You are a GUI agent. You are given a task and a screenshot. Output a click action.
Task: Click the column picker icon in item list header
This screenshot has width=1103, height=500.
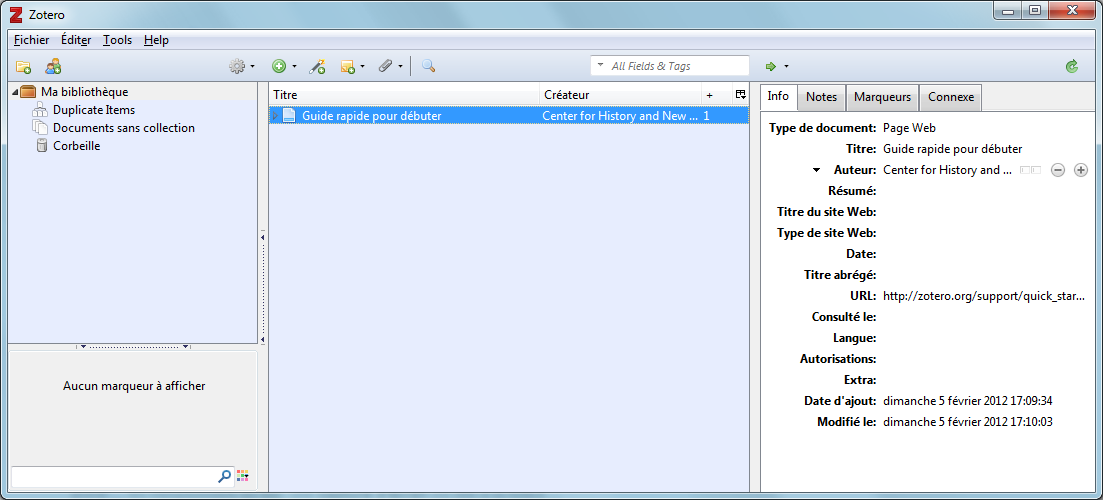click(x=740, y=94)
